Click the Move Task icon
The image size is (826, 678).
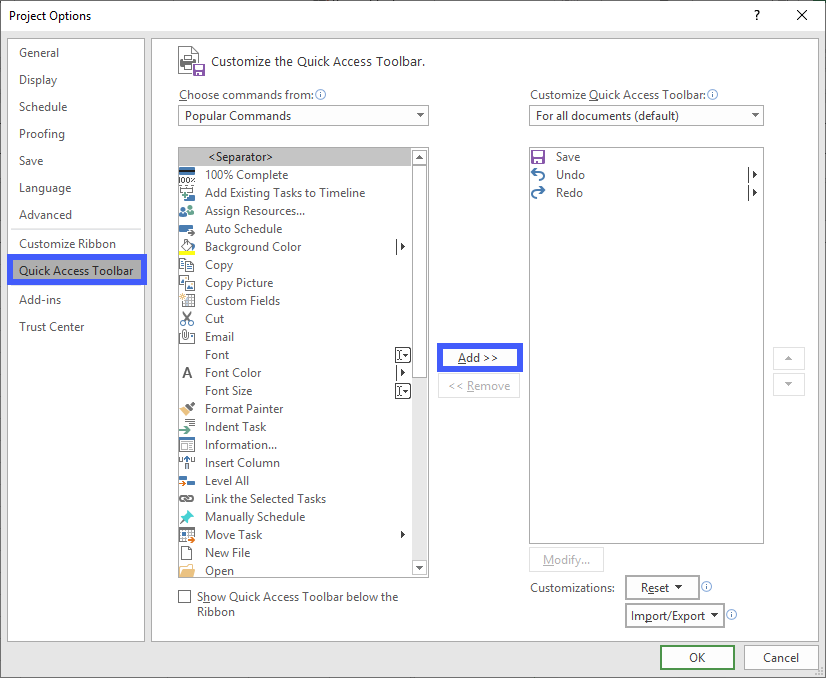186,535
